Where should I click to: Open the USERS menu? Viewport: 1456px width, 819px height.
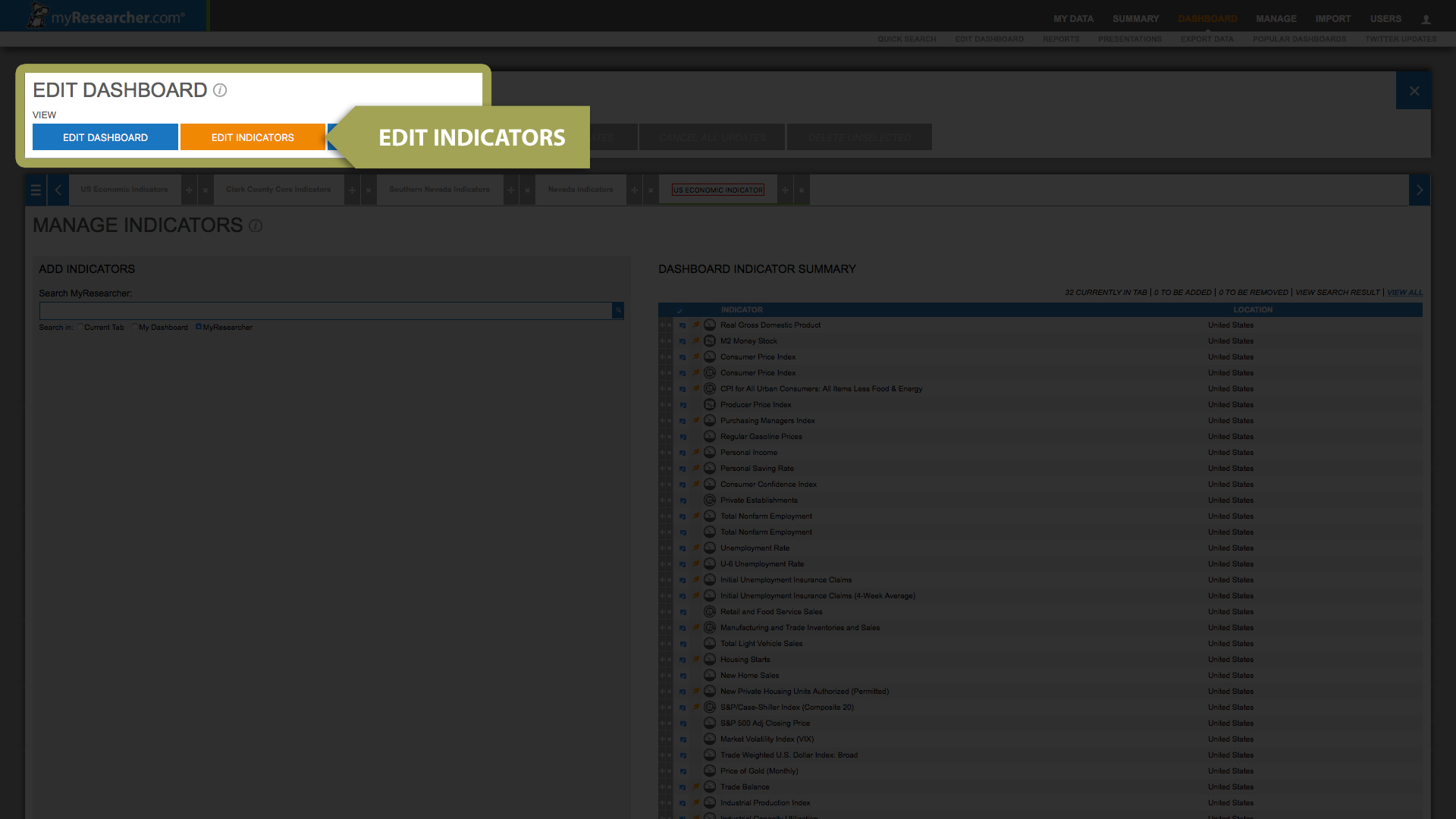(x=1385, y=19)
